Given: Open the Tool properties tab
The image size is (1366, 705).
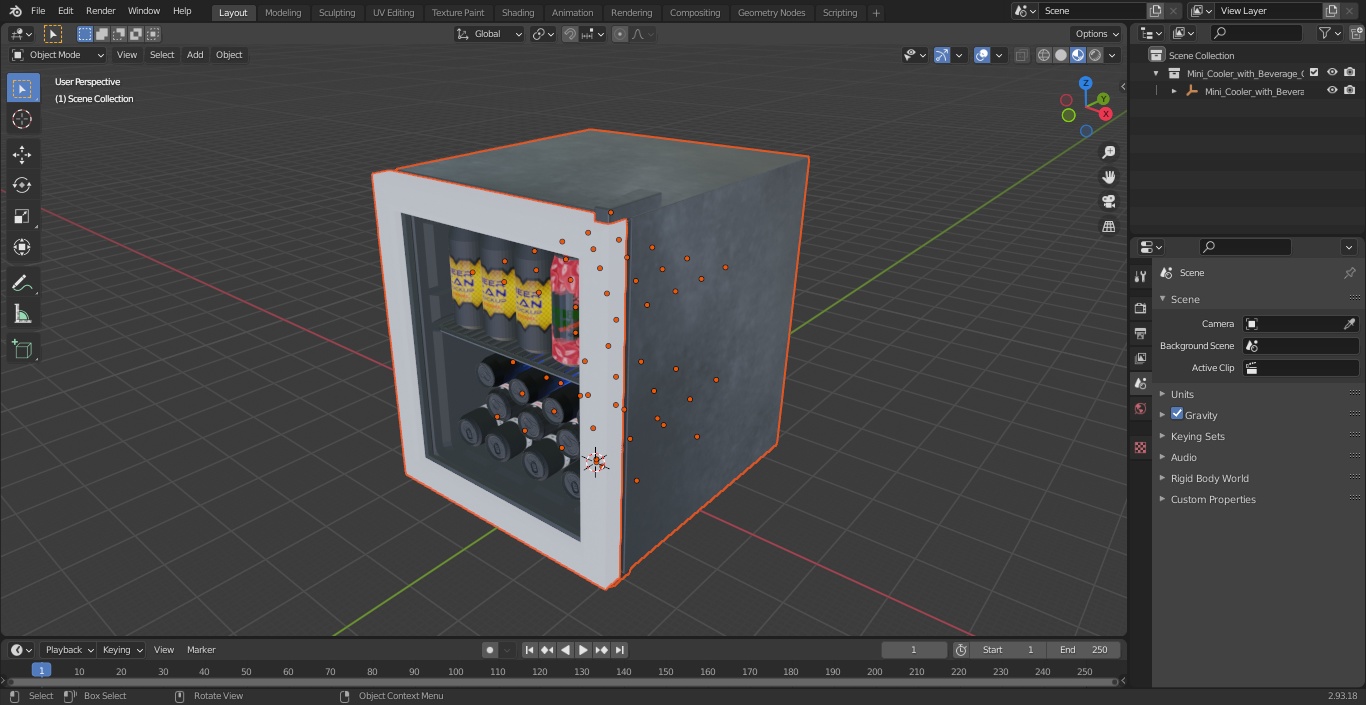Looking at the screenshot, I should pos(1140,277).
